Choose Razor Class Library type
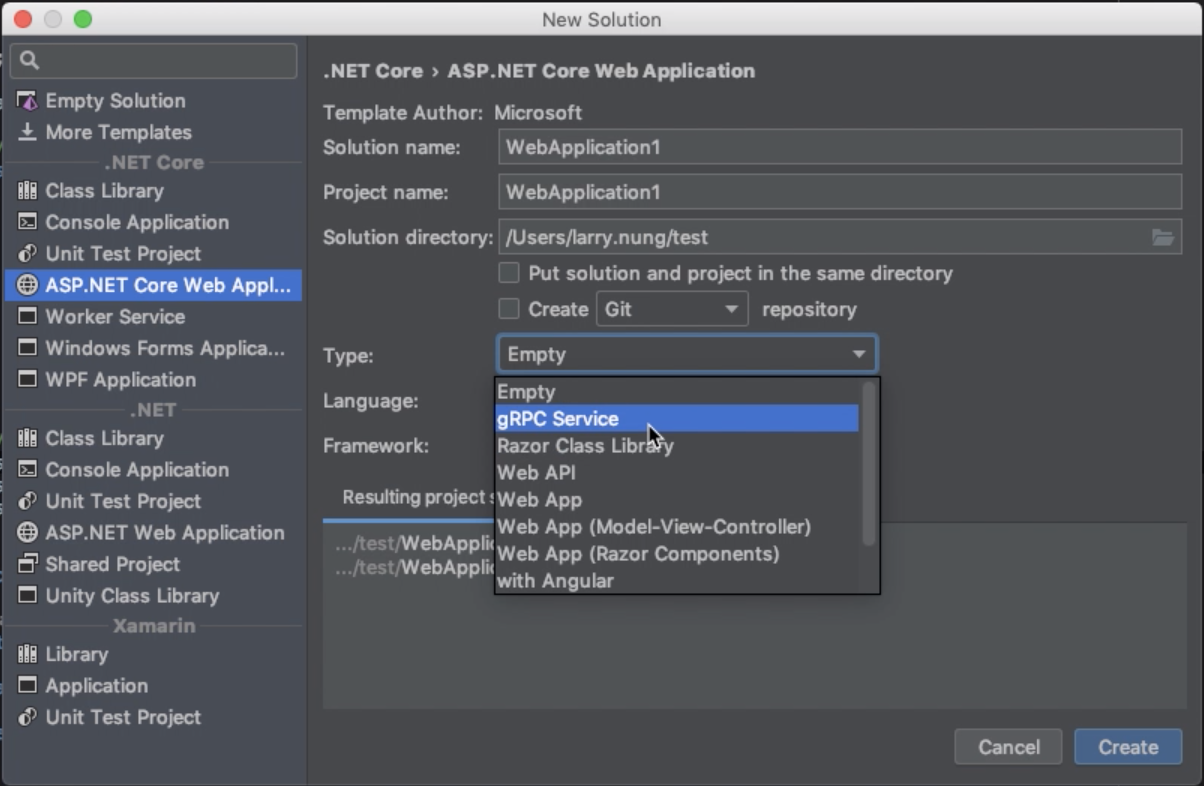The width and height of the screenshot is (1204, 786). [x=677, y=446]
